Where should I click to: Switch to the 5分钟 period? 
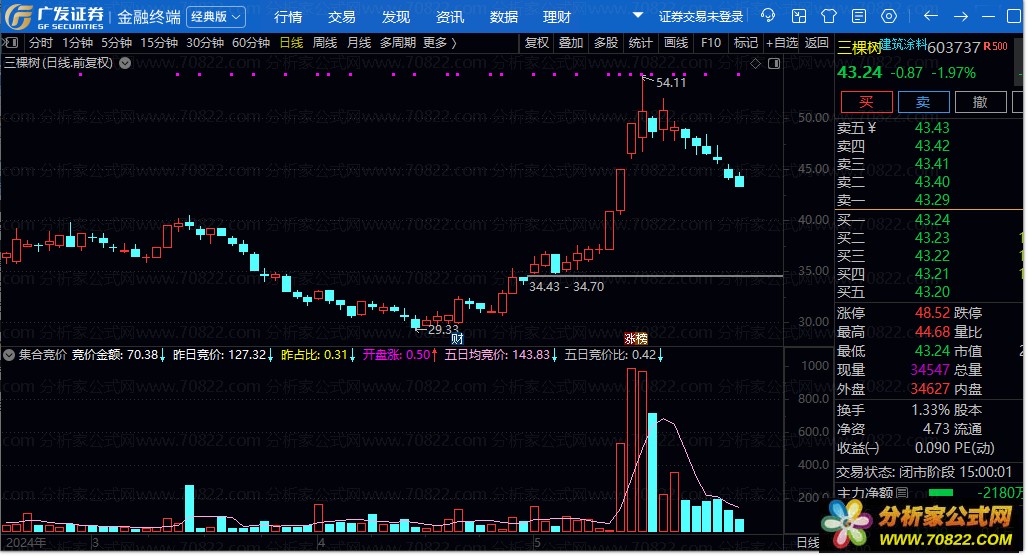(x=116, y=43)
